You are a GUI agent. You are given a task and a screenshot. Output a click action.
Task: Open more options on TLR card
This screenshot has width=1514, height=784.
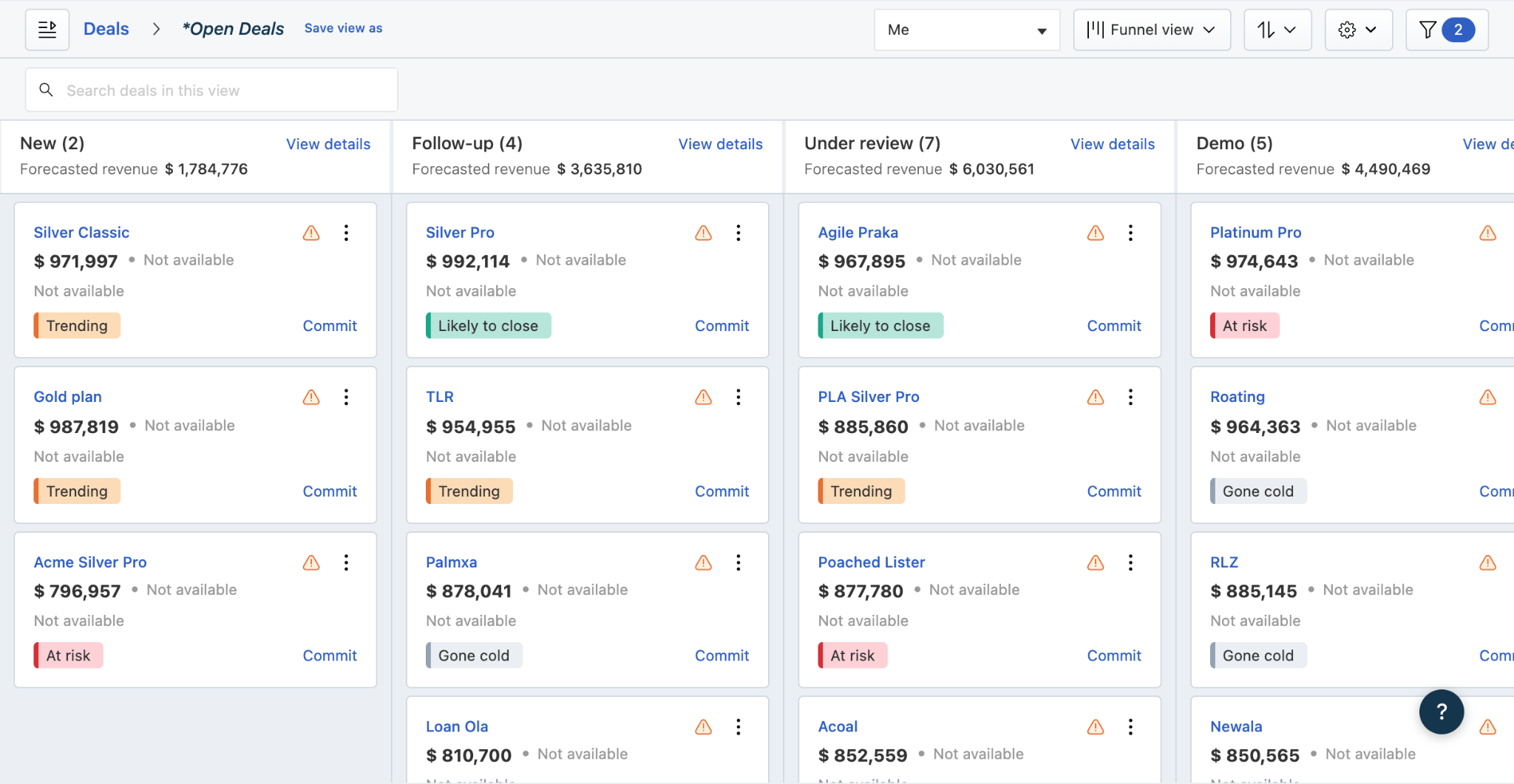point(739,398)
